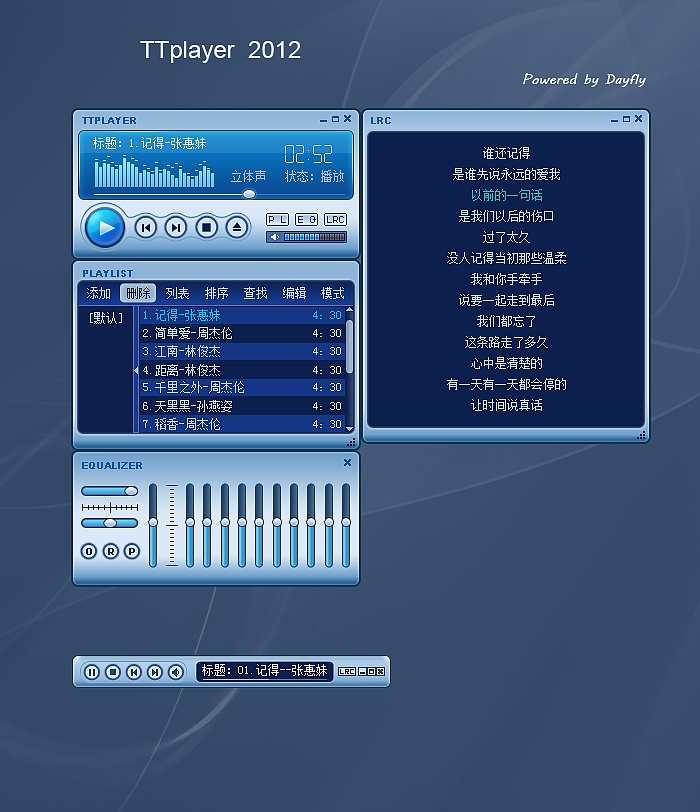
Task: Click the main player volume bar
Action: click(x=314, y=237)
